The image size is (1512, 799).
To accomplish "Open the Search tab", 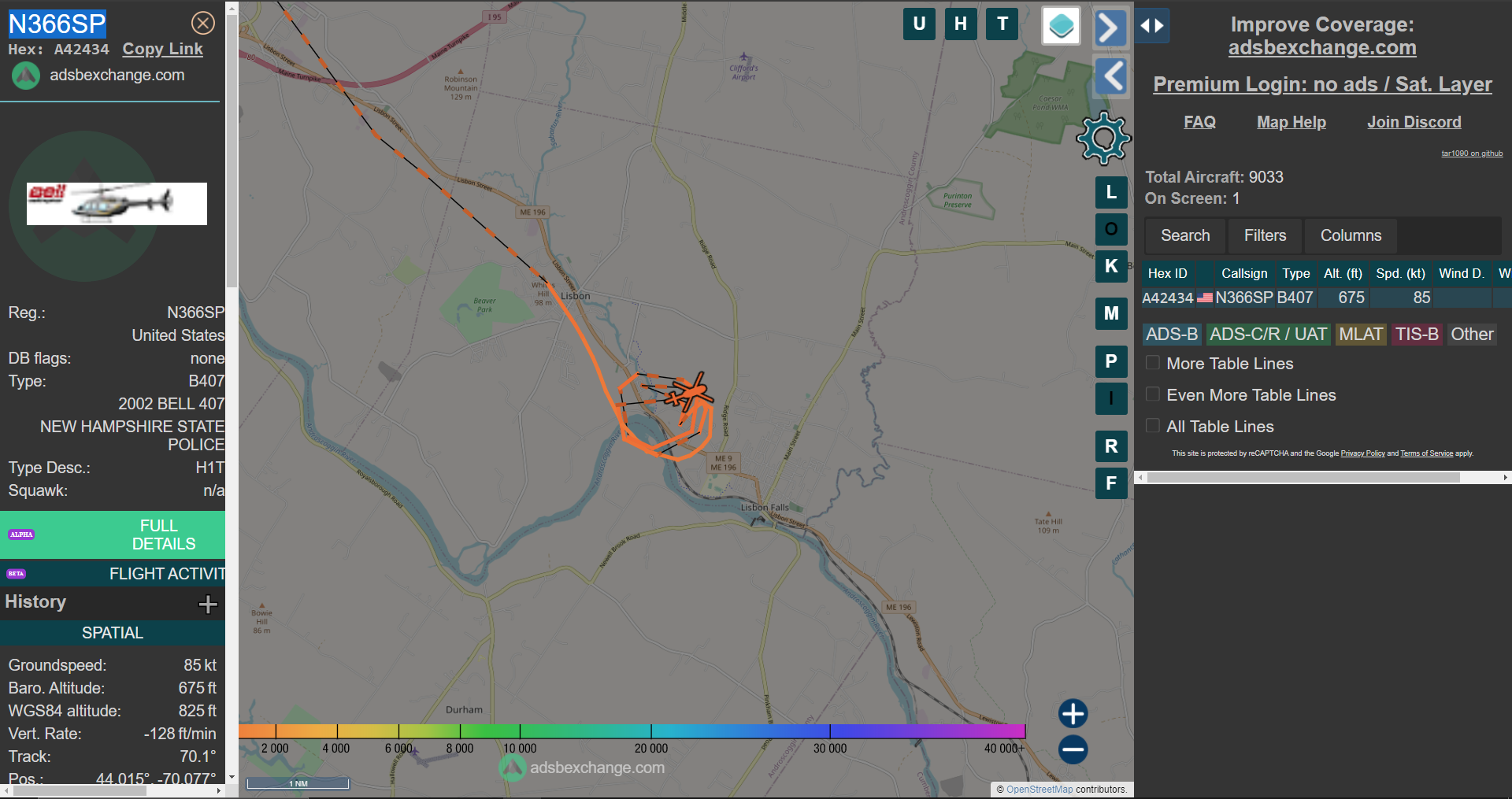I will pyautogui.click(x=1185, y=235).
